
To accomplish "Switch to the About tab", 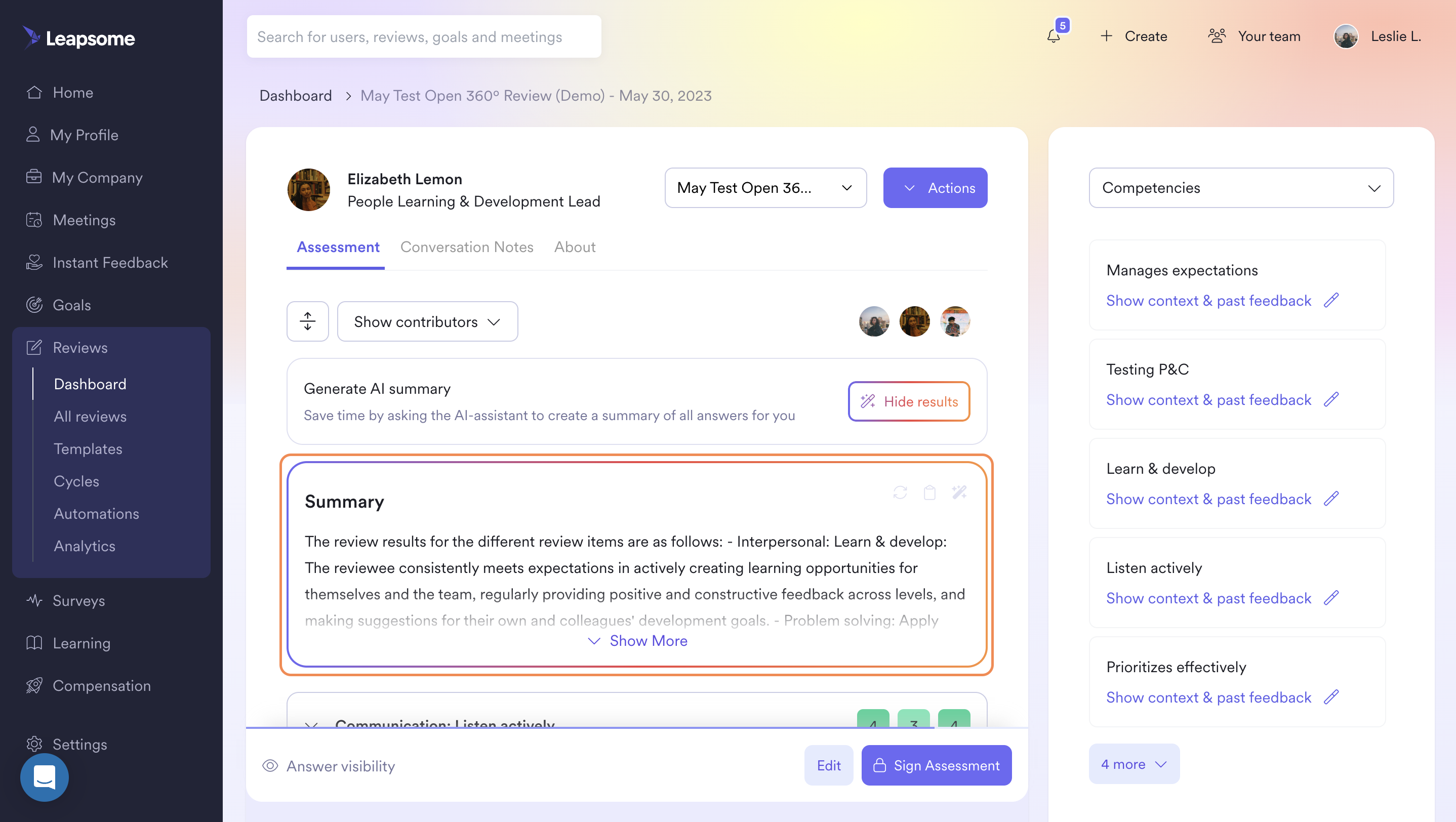I will 575,247.
